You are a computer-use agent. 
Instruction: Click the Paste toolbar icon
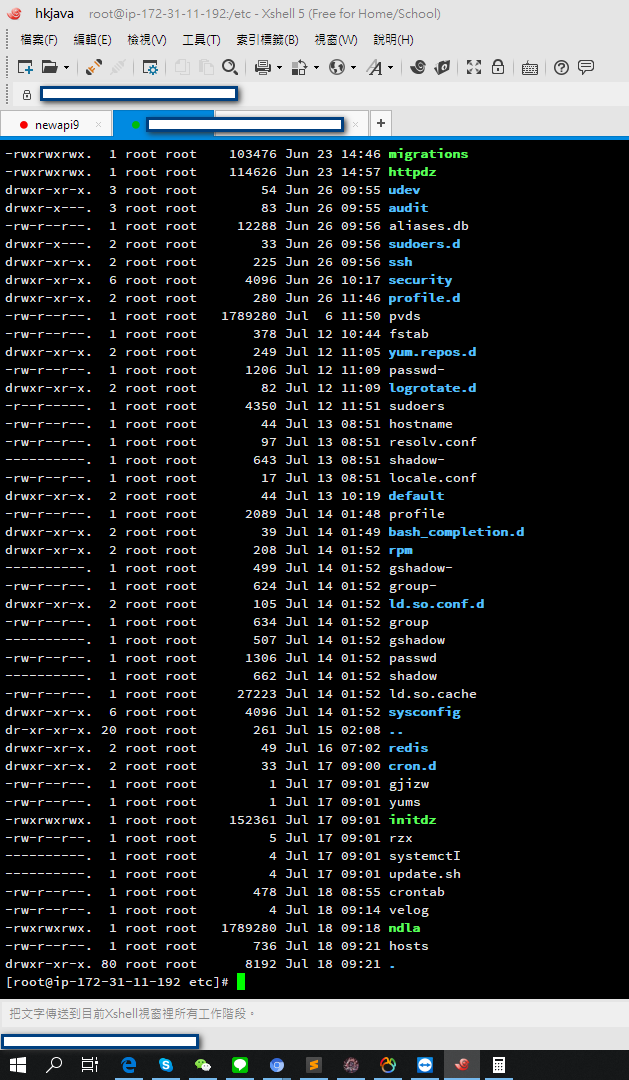(206, 67)
